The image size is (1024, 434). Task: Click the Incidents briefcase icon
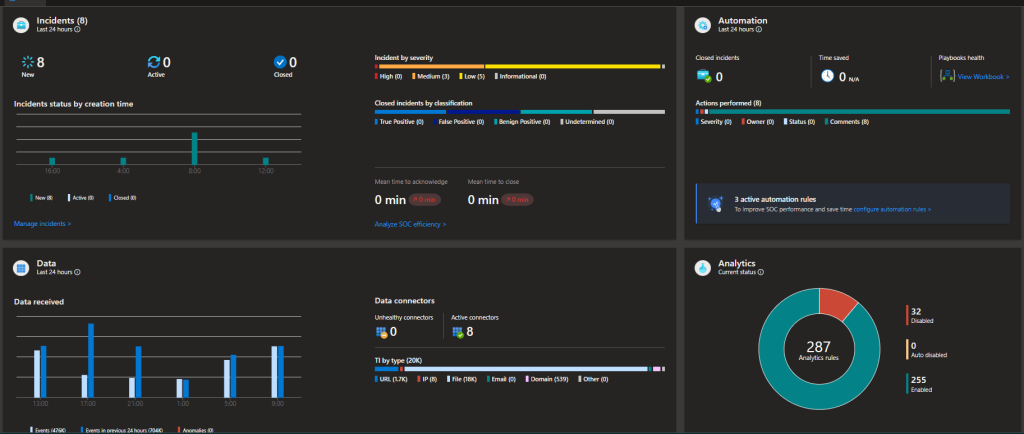click(20, 24)
